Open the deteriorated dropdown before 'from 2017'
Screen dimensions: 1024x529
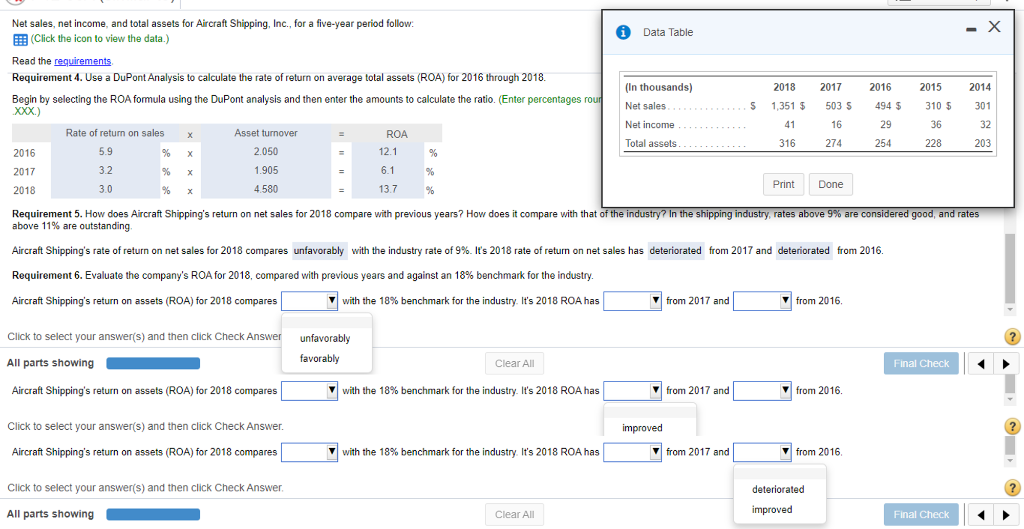tap(676, 251)
